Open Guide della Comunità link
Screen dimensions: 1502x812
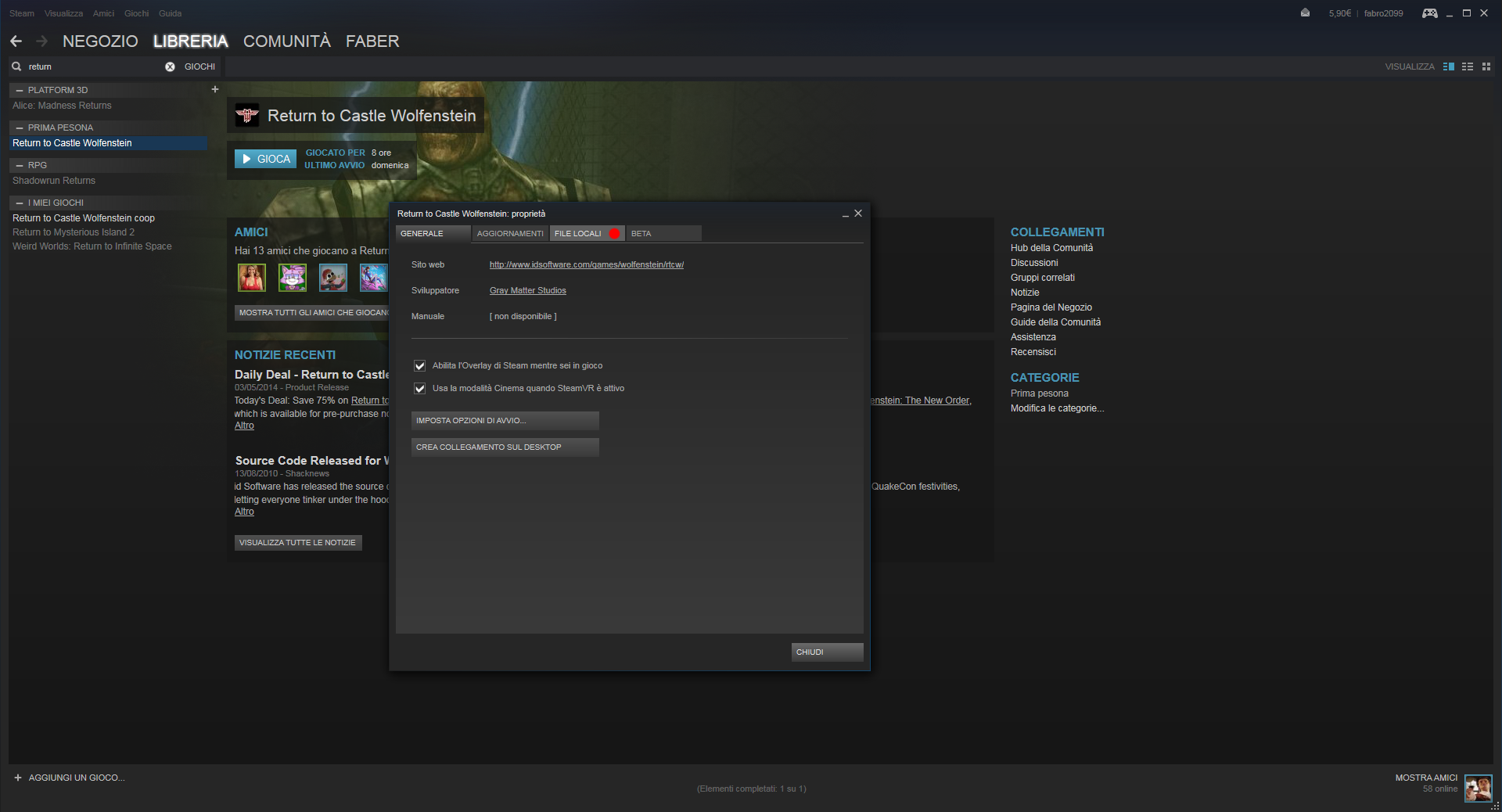(1055, 322)
